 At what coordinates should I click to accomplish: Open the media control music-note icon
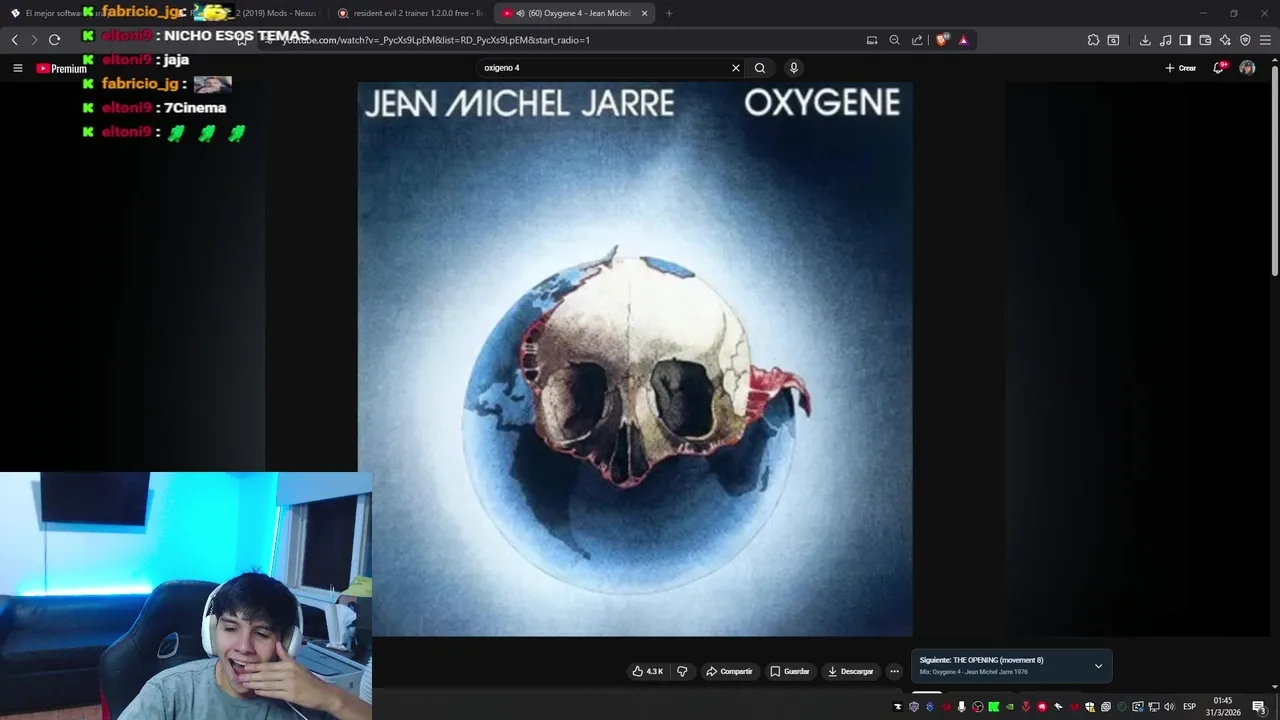1165,40
